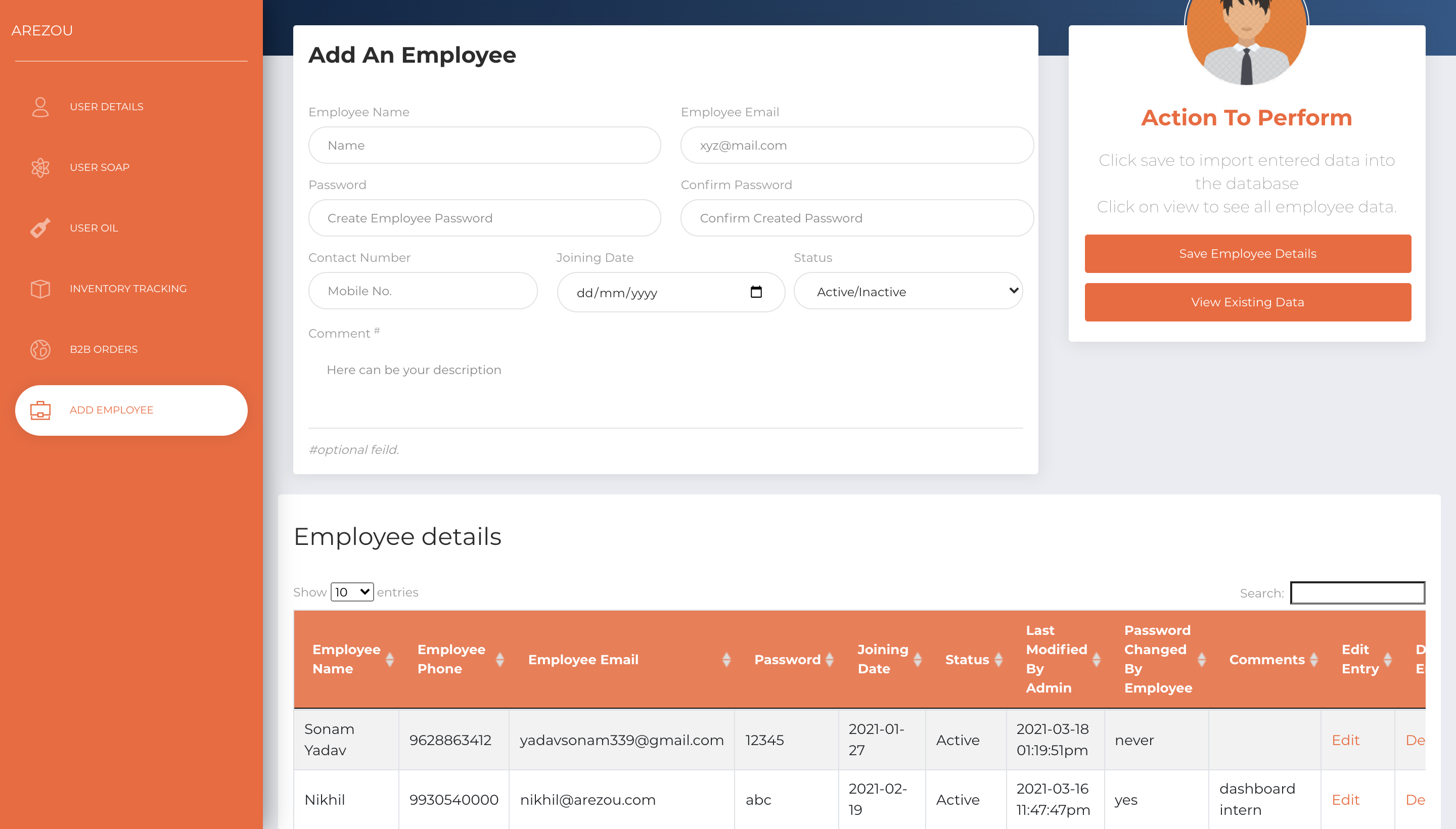
Task: Open the Show entries count dropdown
Action: (x=352, y=592)
